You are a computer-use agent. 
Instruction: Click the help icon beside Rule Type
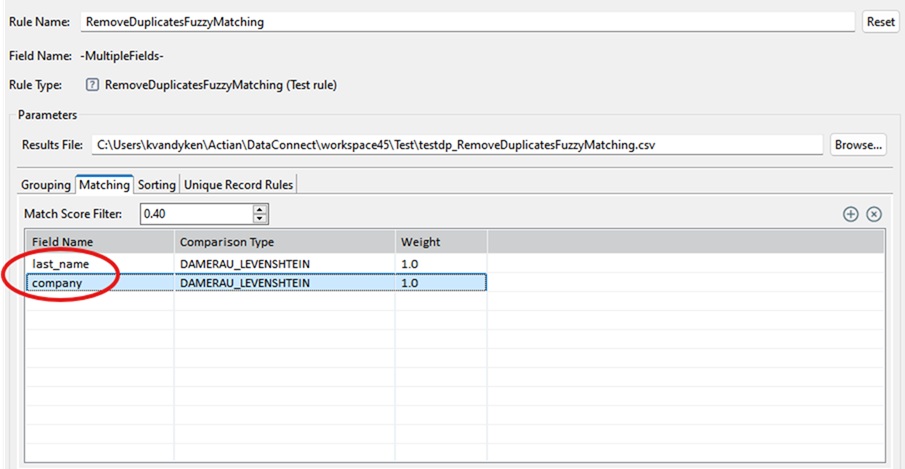92,85
